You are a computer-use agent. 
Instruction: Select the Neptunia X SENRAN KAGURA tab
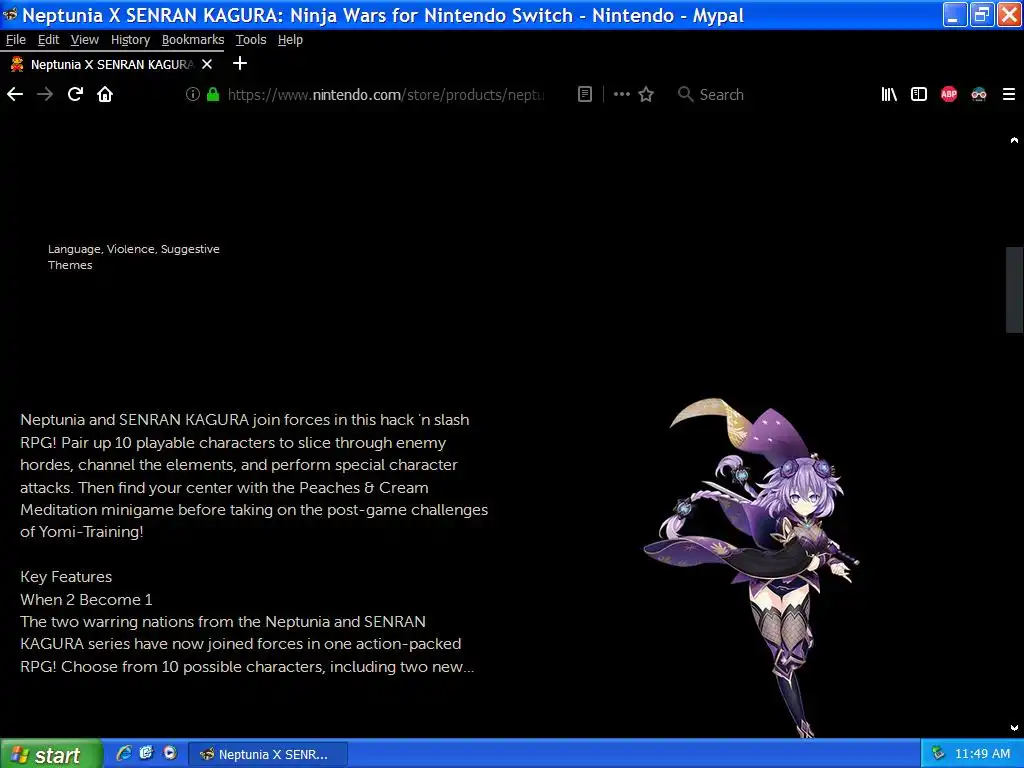click(111, 64)
